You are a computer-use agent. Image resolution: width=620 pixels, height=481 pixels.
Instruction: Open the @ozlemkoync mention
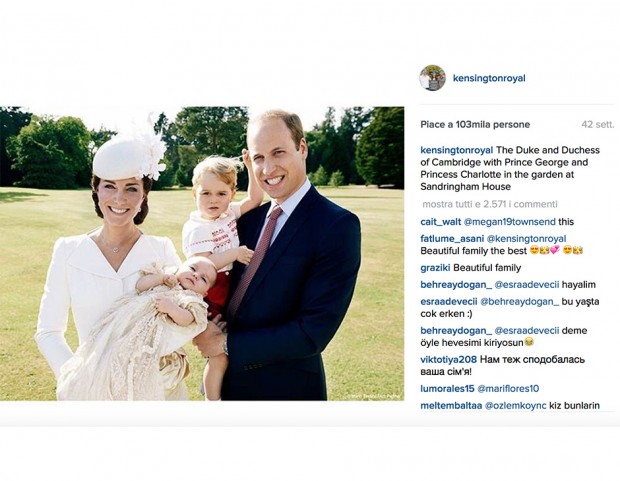[516, 406]
